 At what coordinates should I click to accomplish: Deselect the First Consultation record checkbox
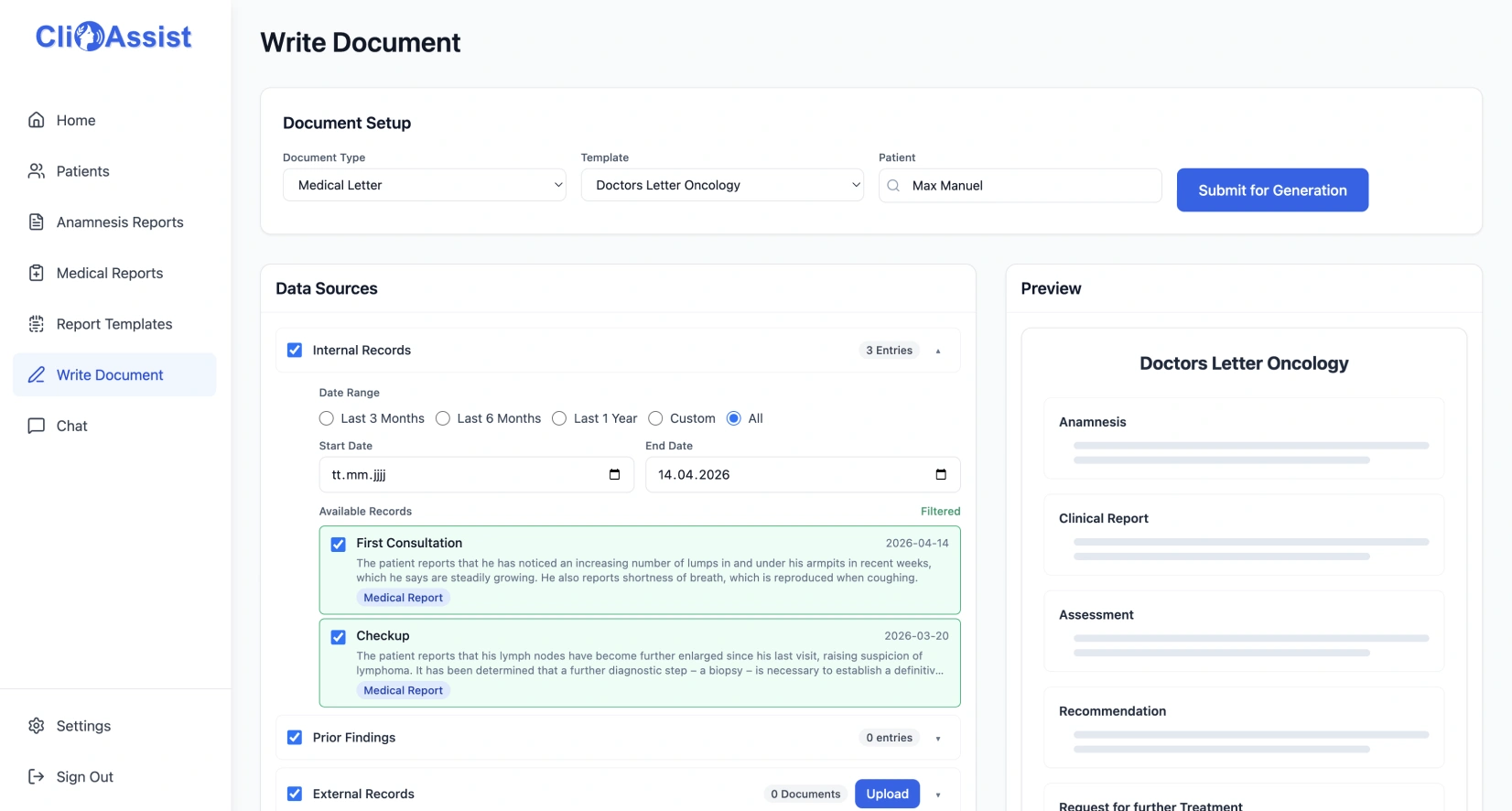(x=339, y=545)
